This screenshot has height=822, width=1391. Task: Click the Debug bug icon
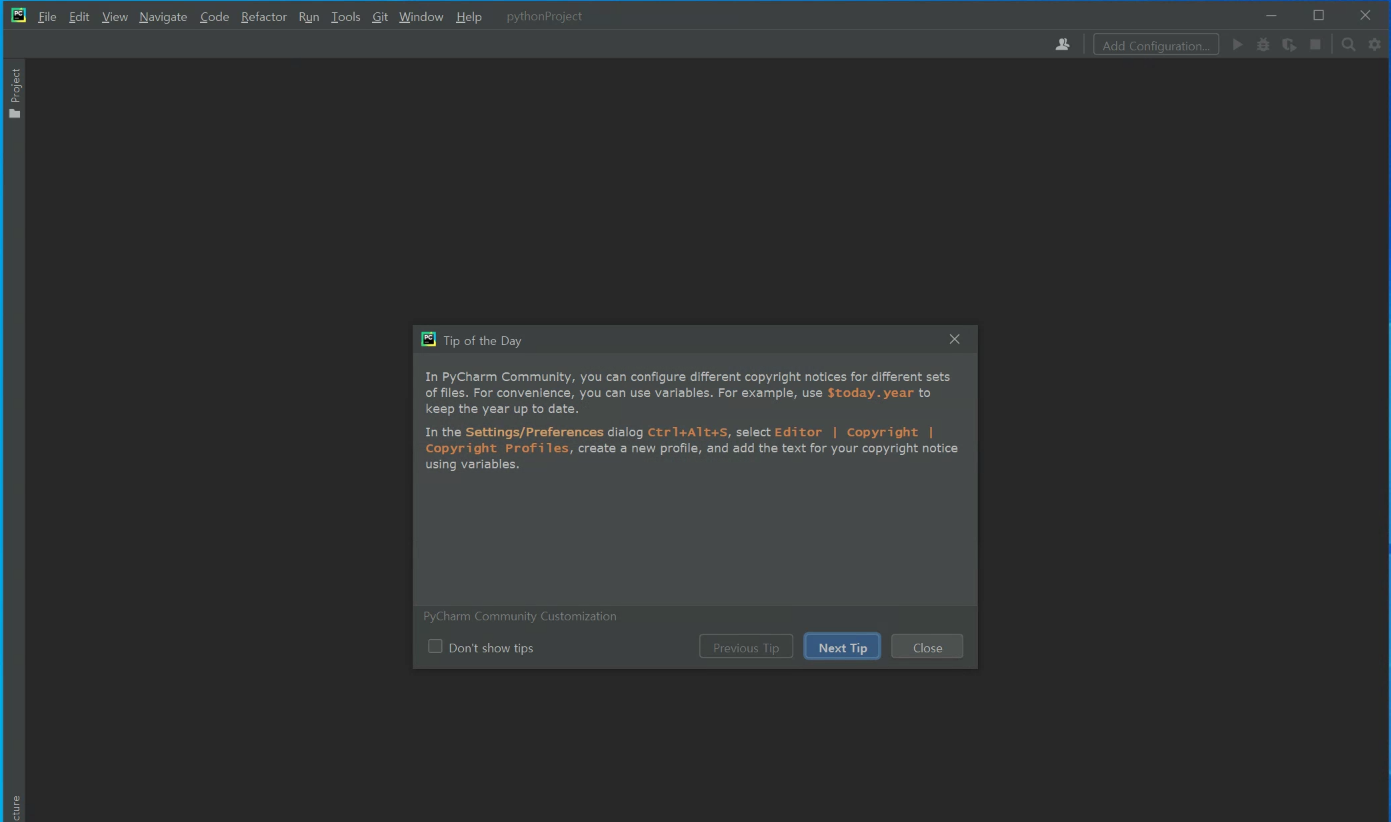click(x=1263, y=45)
